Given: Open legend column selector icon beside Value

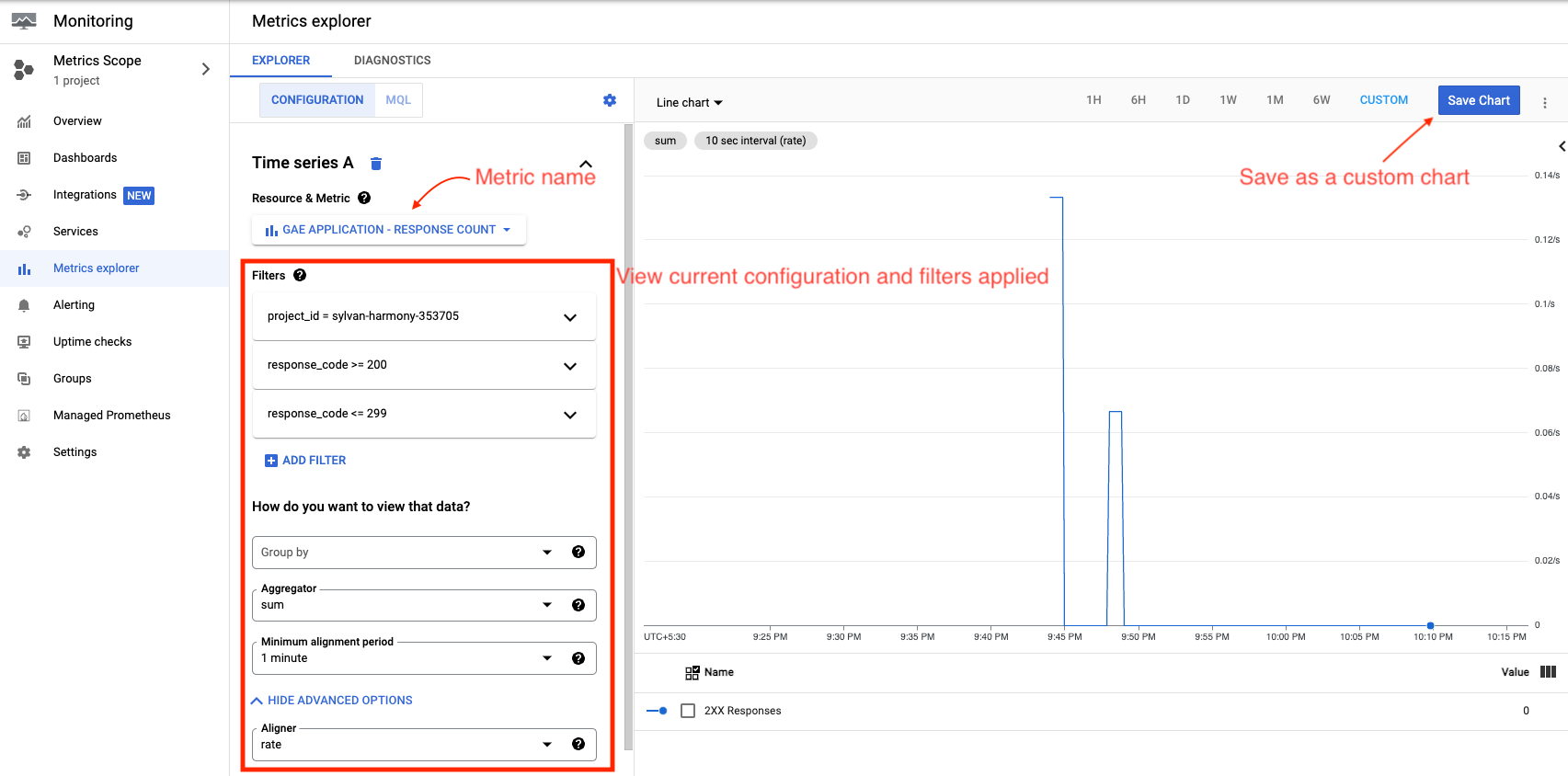Looking at the screenshot, I should [1548, 672].
